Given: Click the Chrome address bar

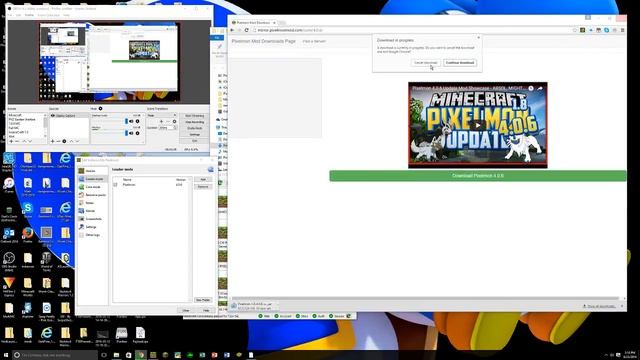Looking at the screenshot, I should click(411, 30).
